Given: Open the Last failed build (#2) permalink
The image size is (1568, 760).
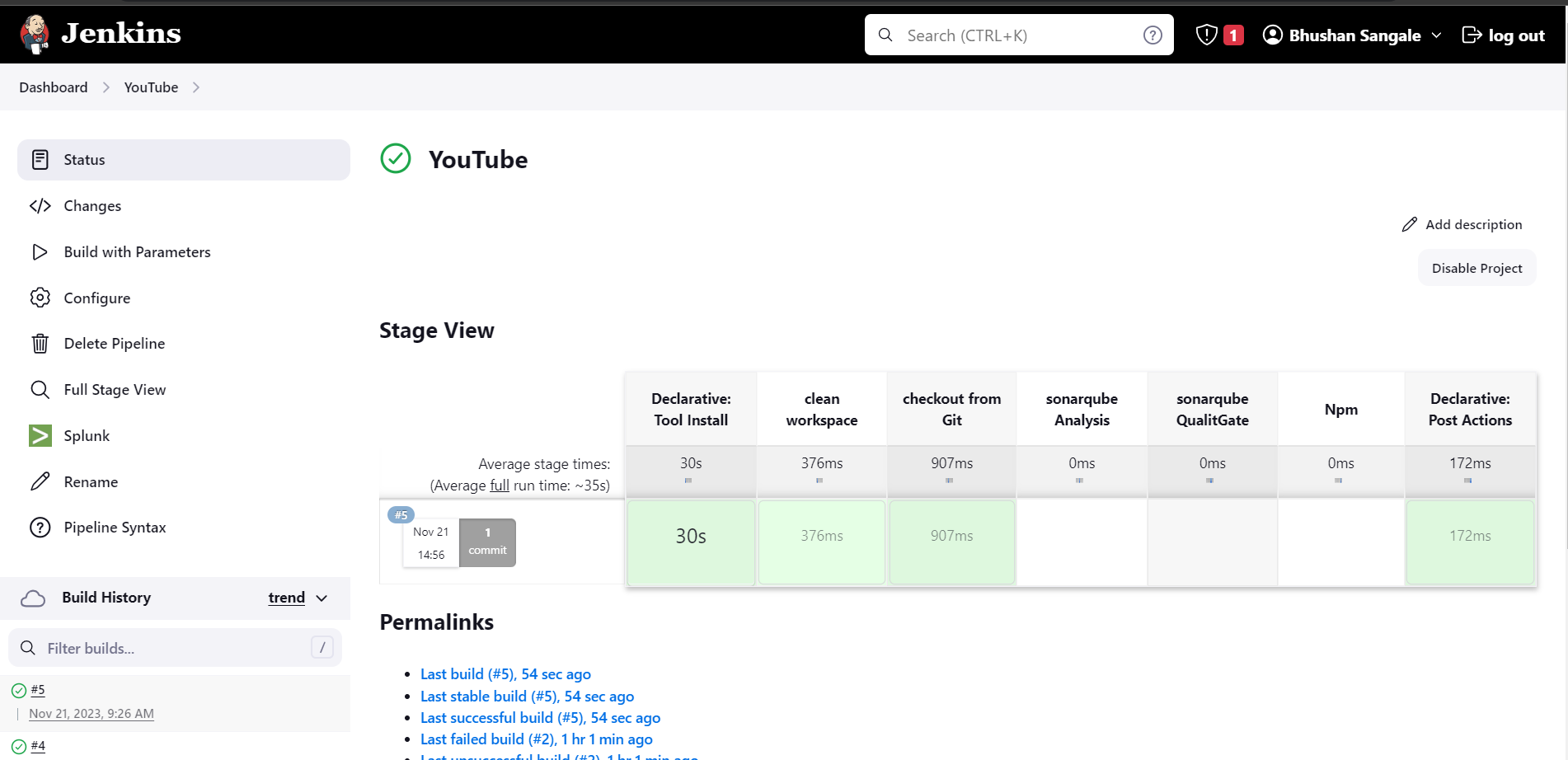Looking at the screenshot, I should pyautogui.click(x=536, y=739).
